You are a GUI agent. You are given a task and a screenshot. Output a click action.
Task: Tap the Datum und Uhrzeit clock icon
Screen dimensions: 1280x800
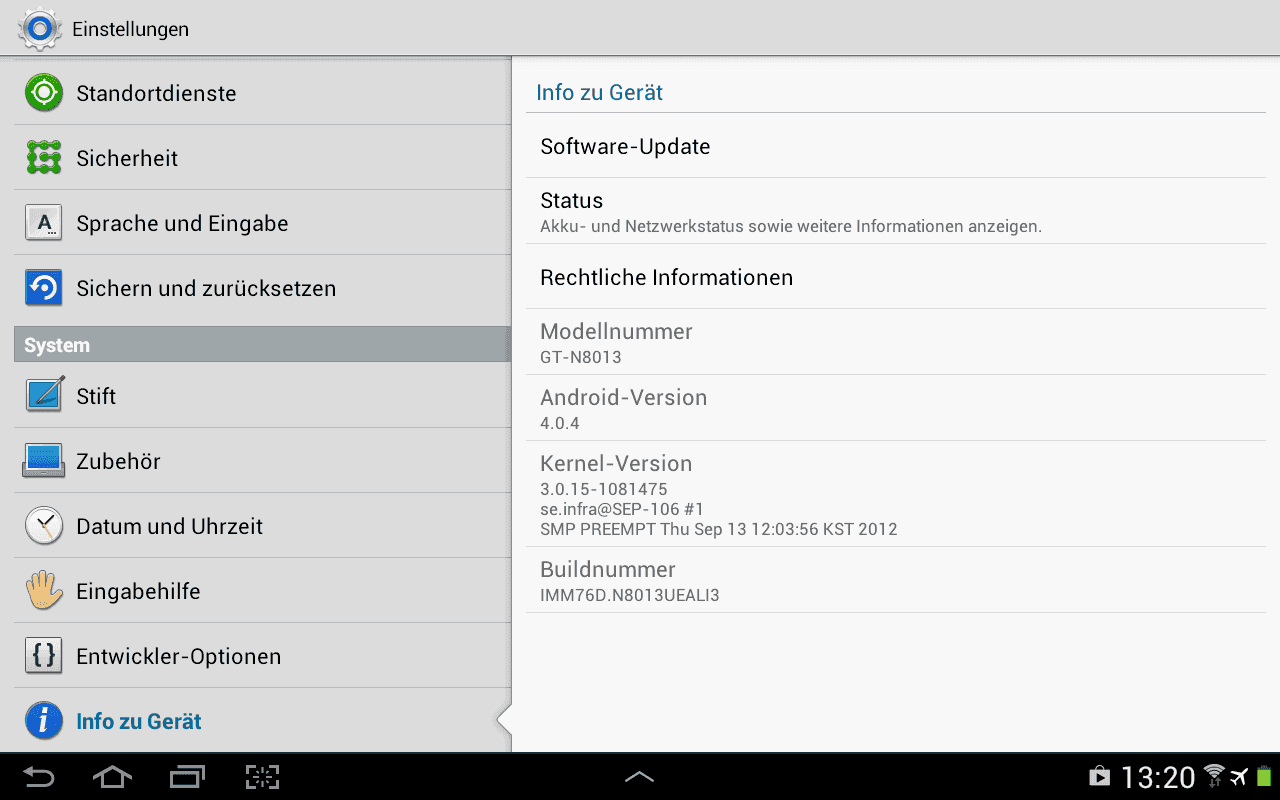tap(44, 526)
